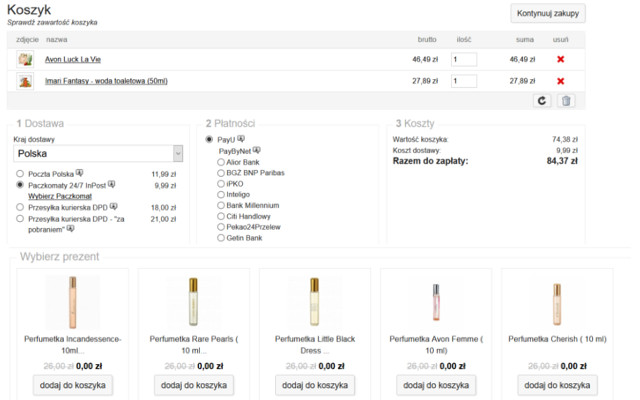640x400 pixels.
Task: Choose BGŻ BNP Paribas payment option
Action: click(221, 173)
